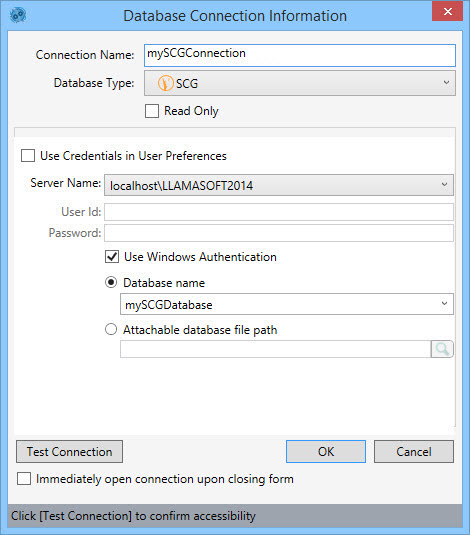The width and height of the screenshot is (470, 535).
Task: Click the Cancel button
Action: (414, 451)
